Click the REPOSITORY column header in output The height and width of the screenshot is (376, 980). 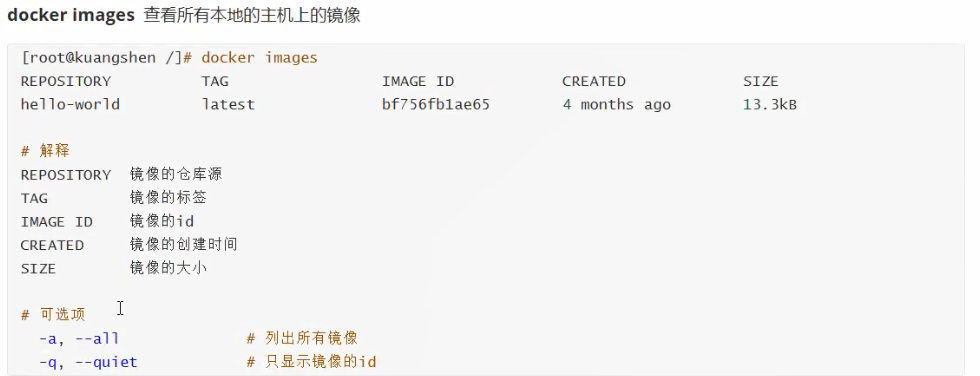tap(66, 81)
